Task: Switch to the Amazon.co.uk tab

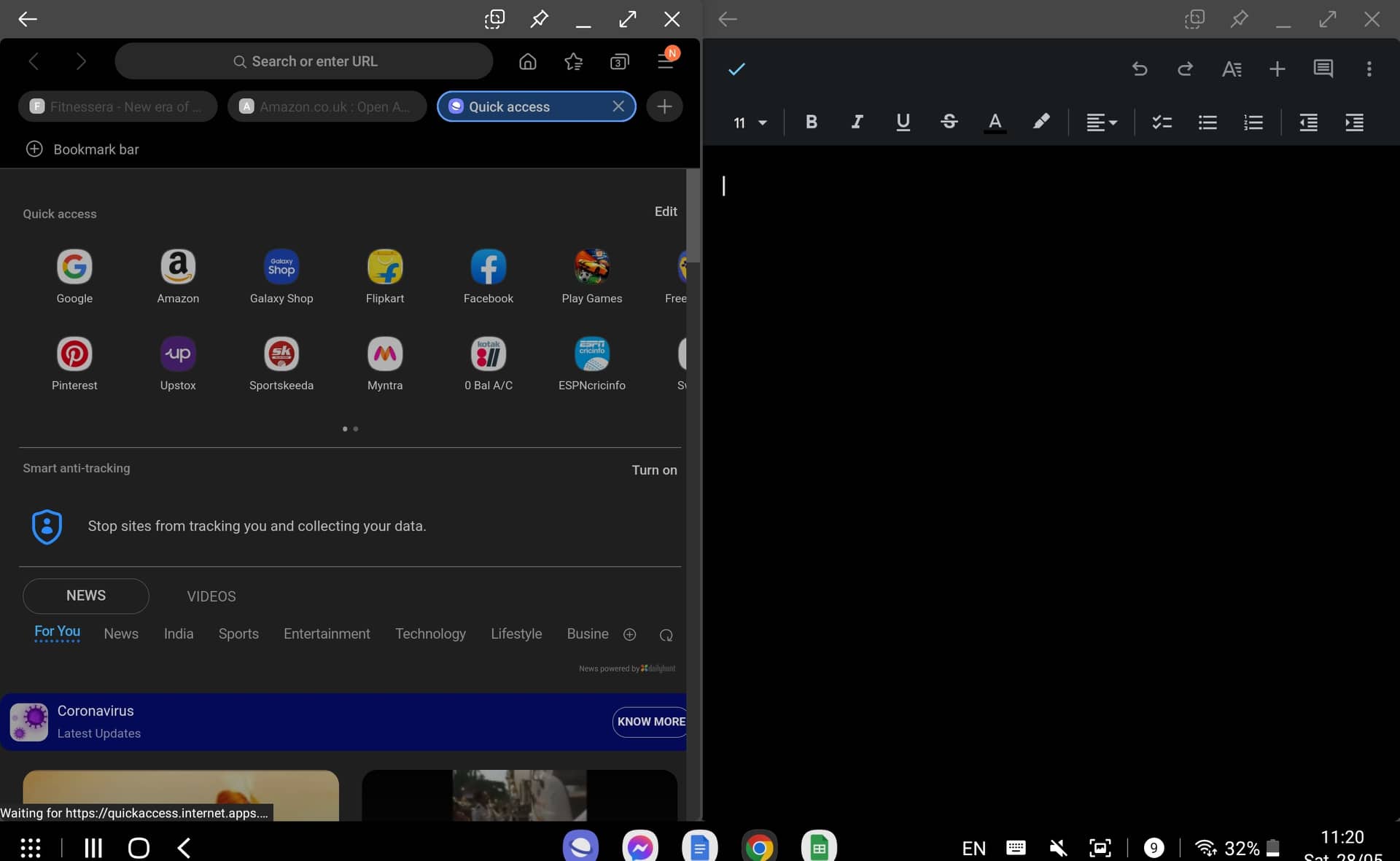Action: (x=327, y=106)
